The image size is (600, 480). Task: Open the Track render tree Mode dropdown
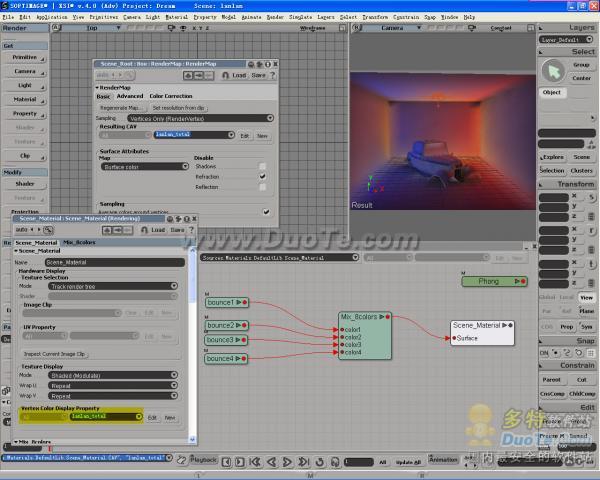(x=113, y=285)
